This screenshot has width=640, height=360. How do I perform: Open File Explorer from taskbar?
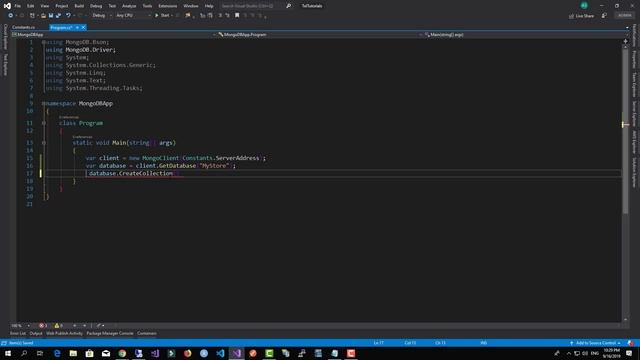click(73, 353)
